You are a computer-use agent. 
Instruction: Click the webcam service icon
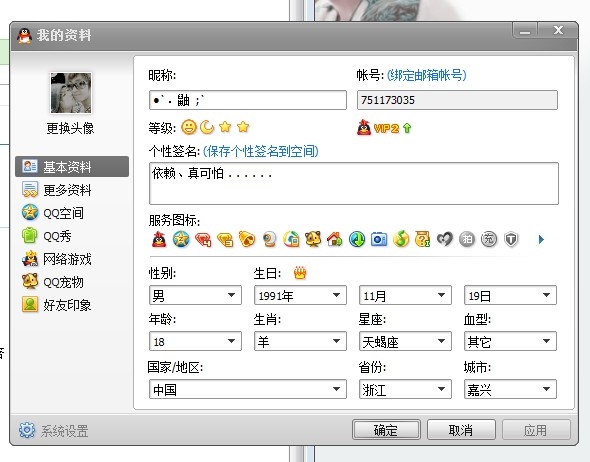(269, 239)
